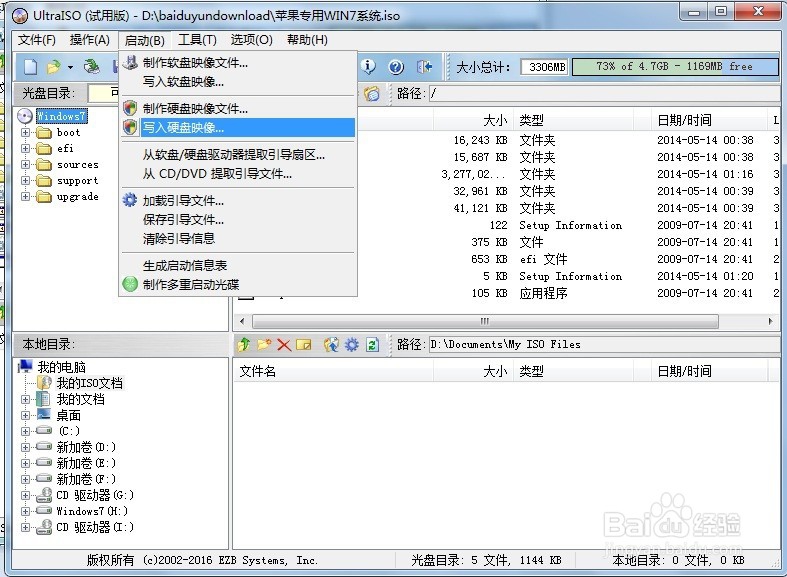The image size is (787, 577).
Task: Click the Open CD/DVD disc toolbar icon
Action: click(x=91, y=67)
